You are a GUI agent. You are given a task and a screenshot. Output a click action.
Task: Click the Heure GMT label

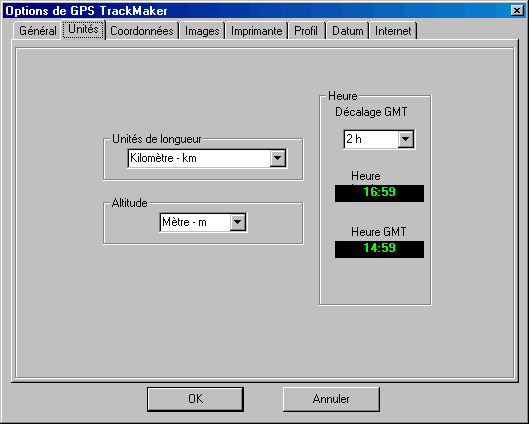click(x=379, y=232)
